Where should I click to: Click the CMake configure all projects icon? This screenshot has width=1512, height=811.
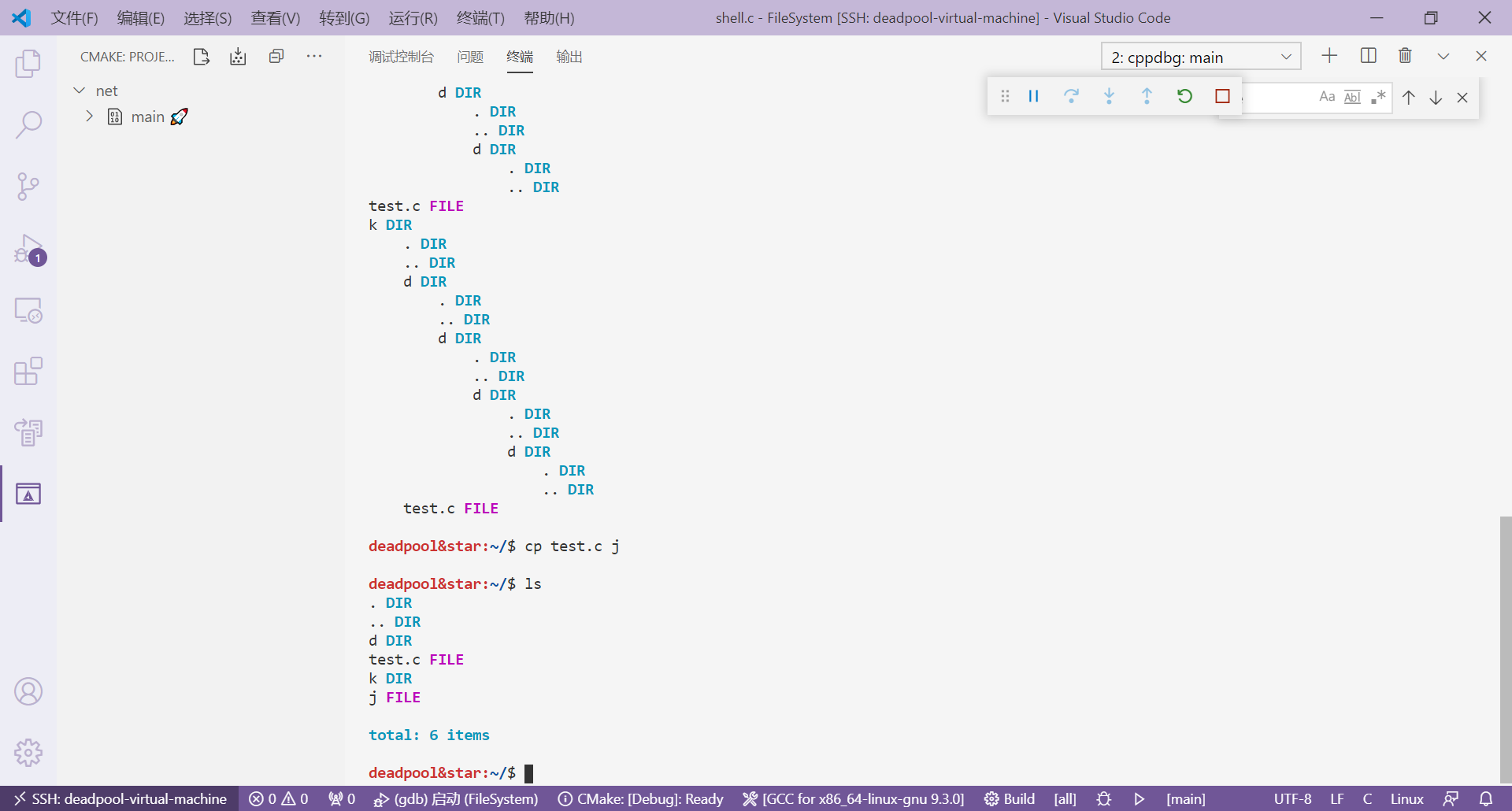[x=201, y=57]
